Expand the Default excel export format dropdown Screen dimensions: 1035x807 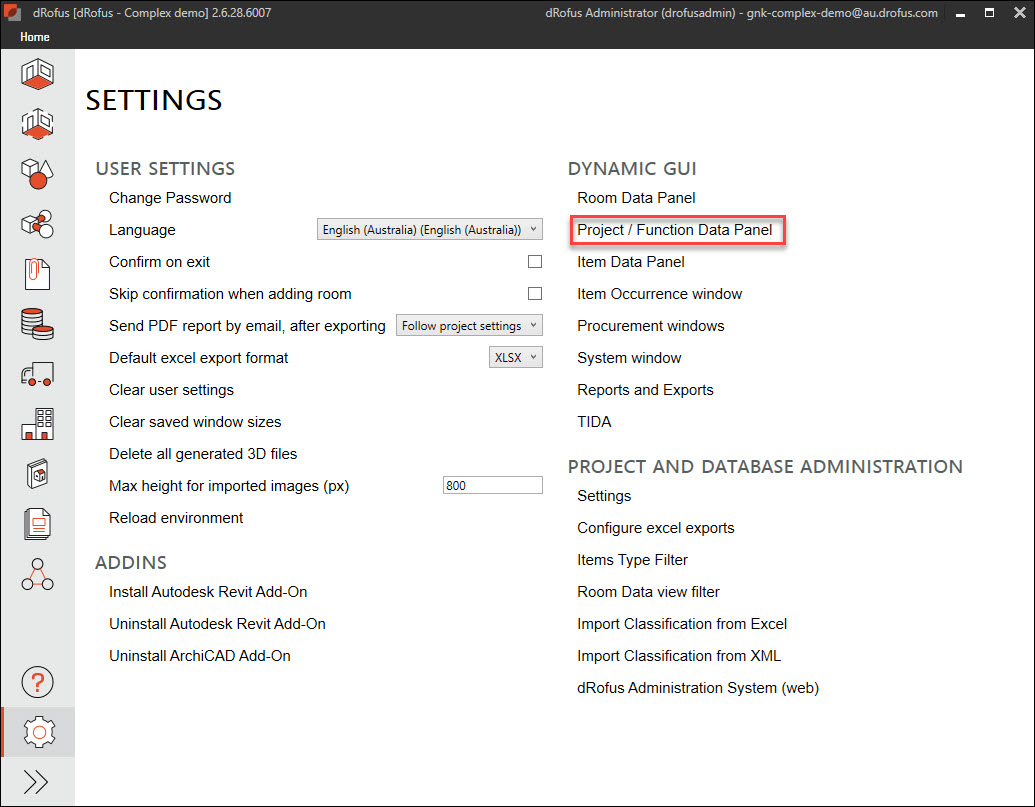tap(516, 358)
